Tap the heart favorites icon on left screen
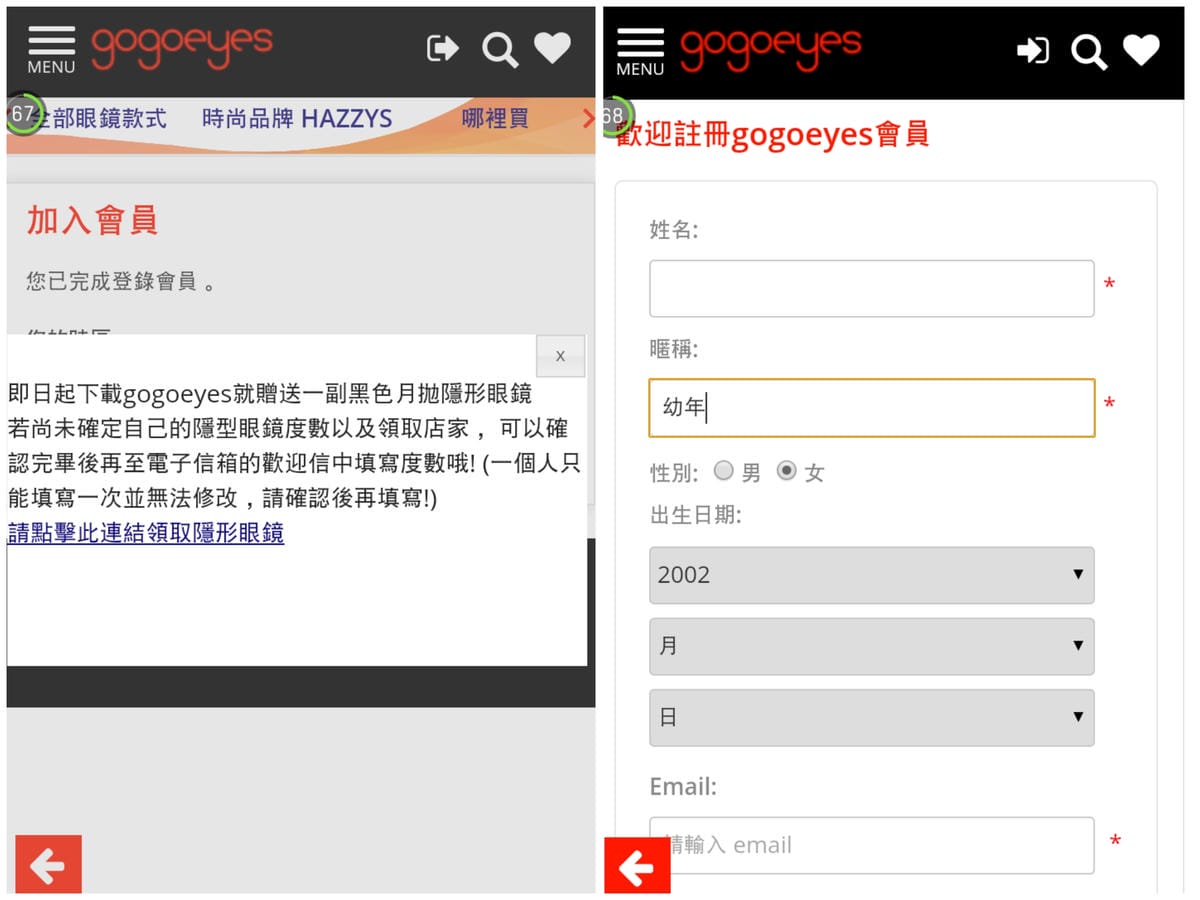 click(552, 47)
